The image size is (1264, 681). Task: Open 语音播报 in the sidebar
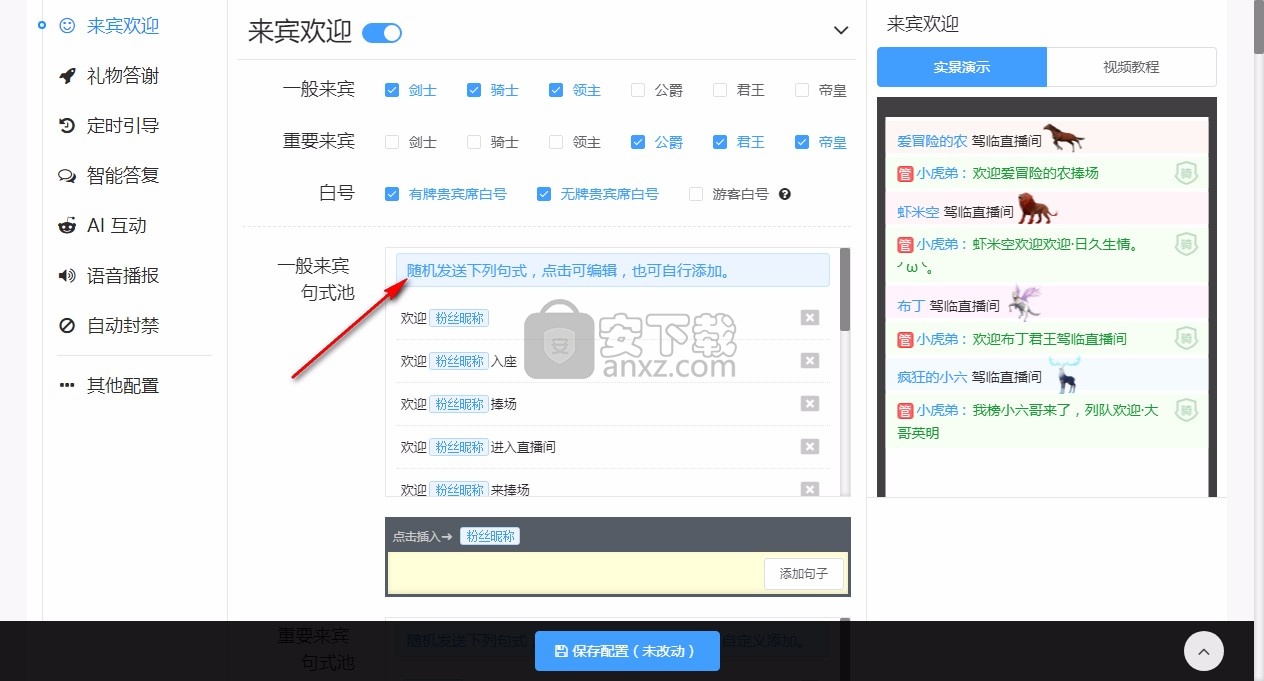pyautogui.click(x=122, y=276)
